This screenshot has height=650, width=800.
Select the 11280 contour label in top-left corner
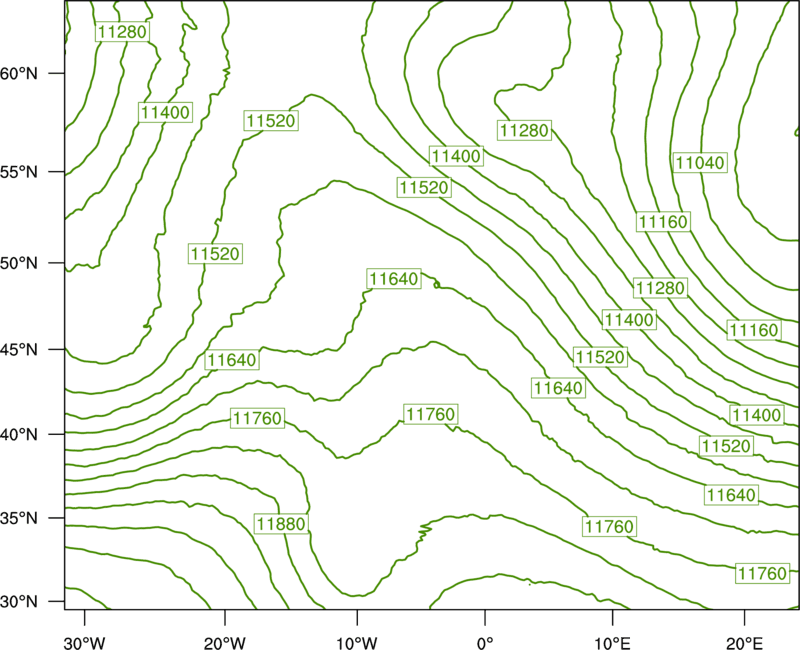pos(122,32)
